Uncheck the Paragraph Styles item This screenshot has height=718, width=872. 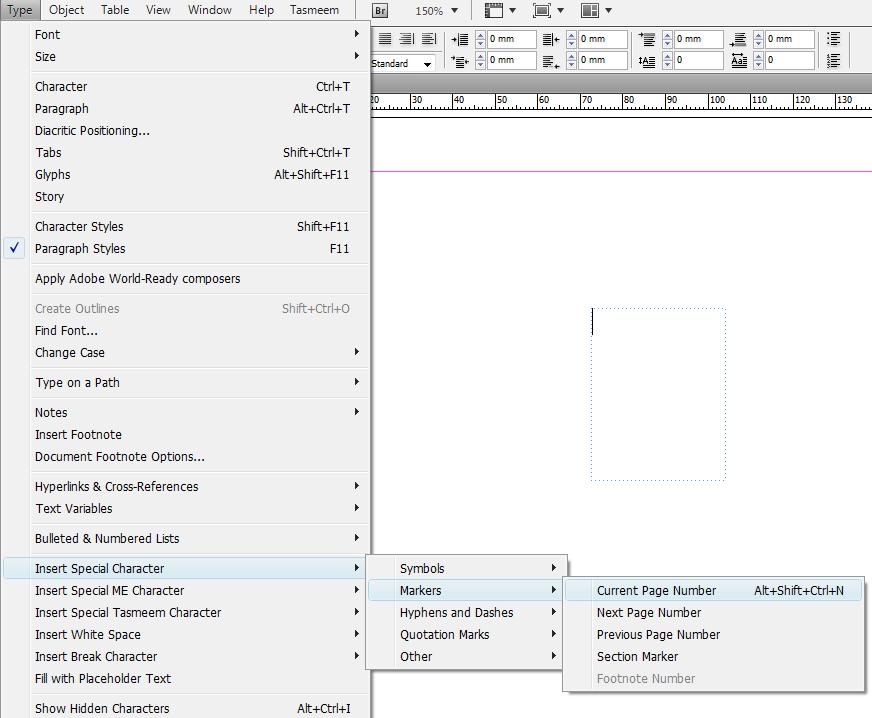pos(186,249)
